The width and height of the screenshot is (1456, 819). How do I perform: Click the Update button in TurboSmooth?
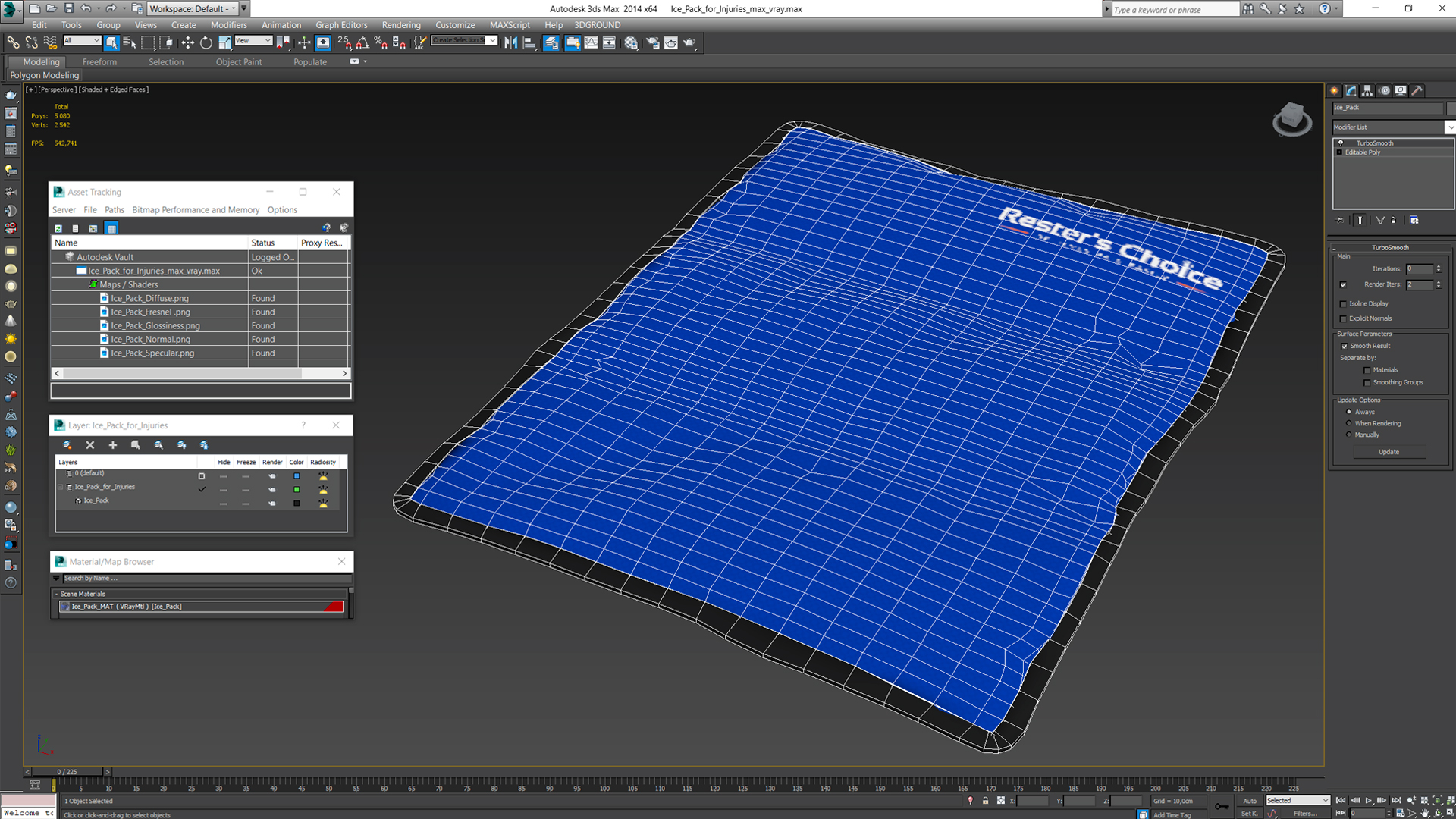[x=1389, y=452]
